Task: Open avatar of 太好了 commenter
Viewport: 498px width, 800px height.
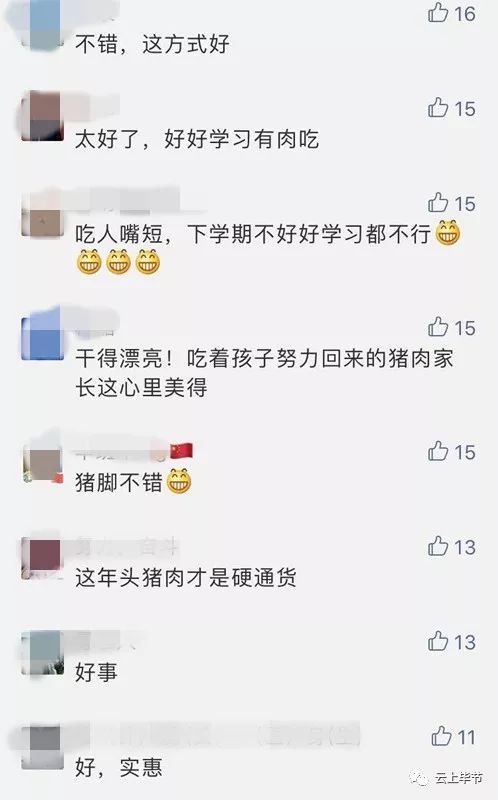Action: pos(43,117)
